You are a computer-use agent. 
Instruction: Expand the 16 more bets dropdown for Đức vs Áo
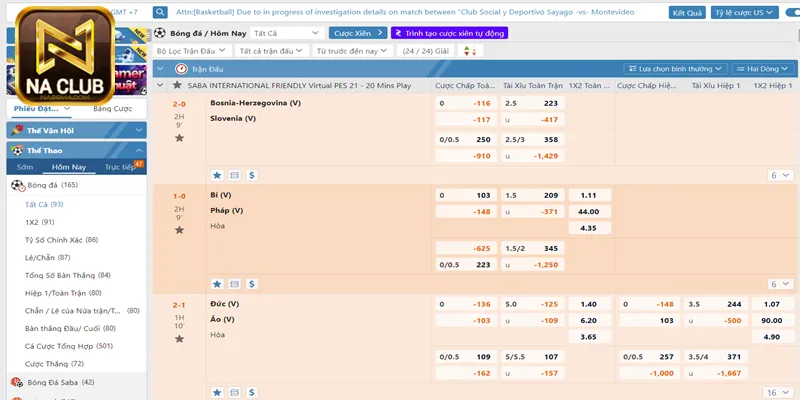click(778, 393)
